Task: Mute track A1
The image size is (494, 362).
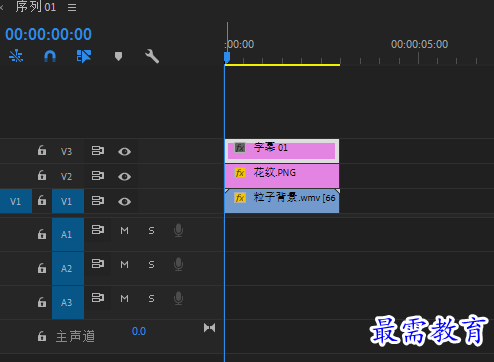Action: [x=124, y=230]
